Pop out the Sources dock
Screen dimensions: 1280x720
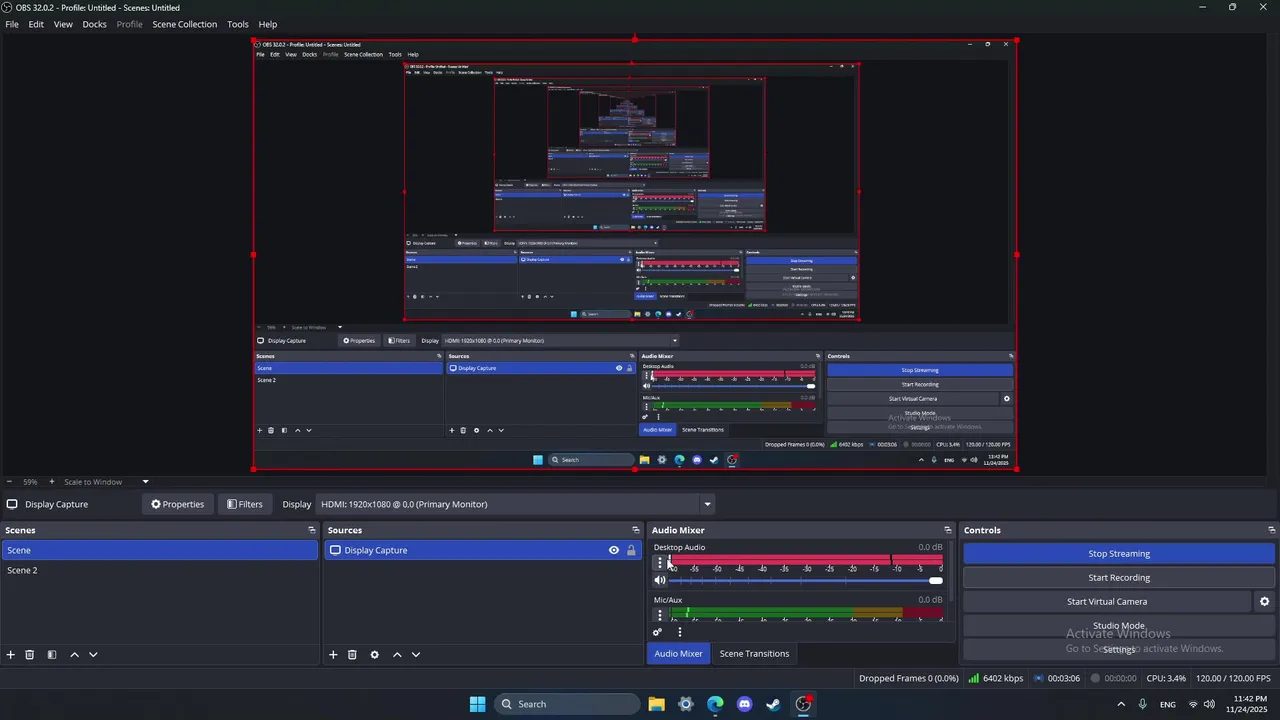coord(636,530)
